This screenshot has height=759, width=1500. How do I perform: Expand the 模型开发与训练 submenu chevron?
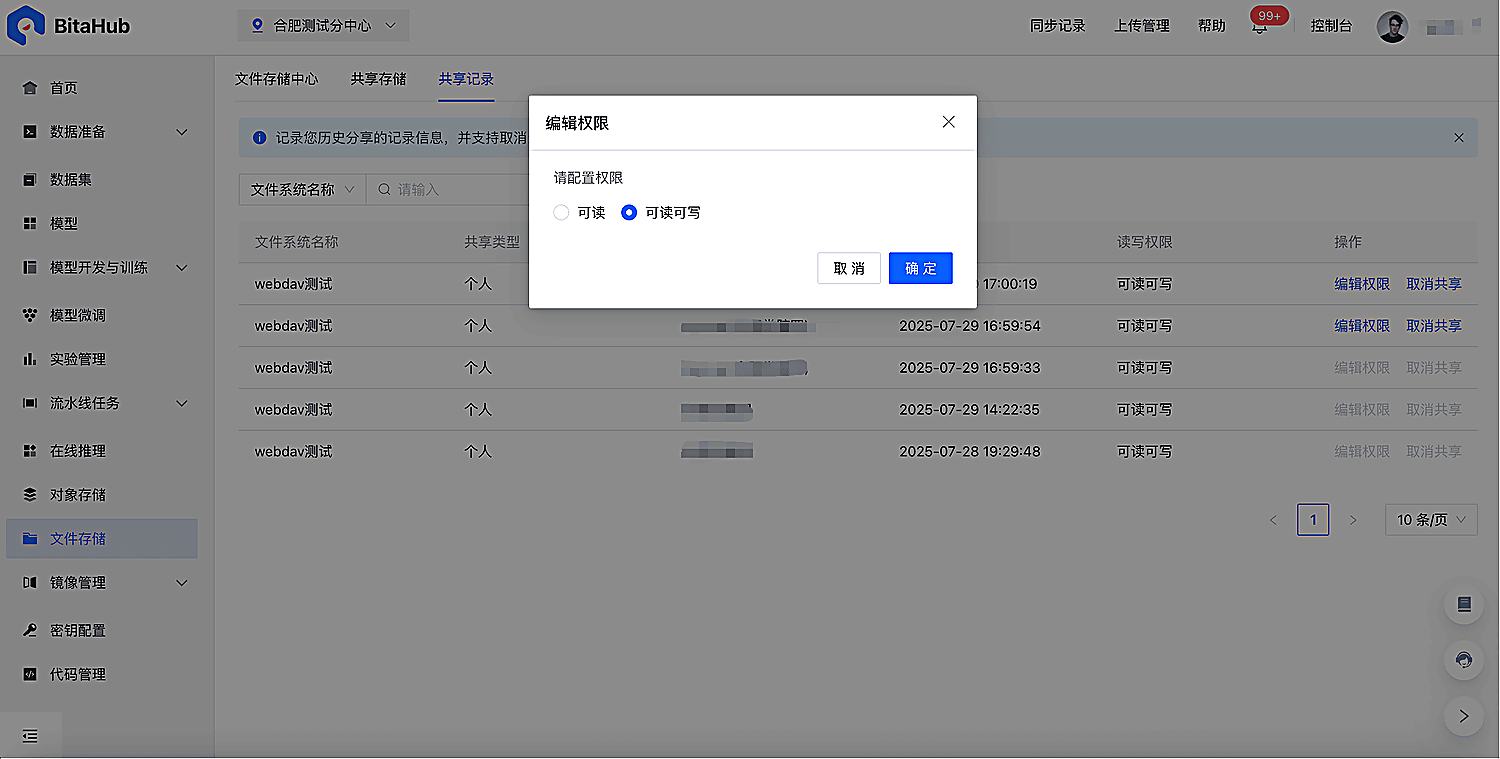coord(182,268)
